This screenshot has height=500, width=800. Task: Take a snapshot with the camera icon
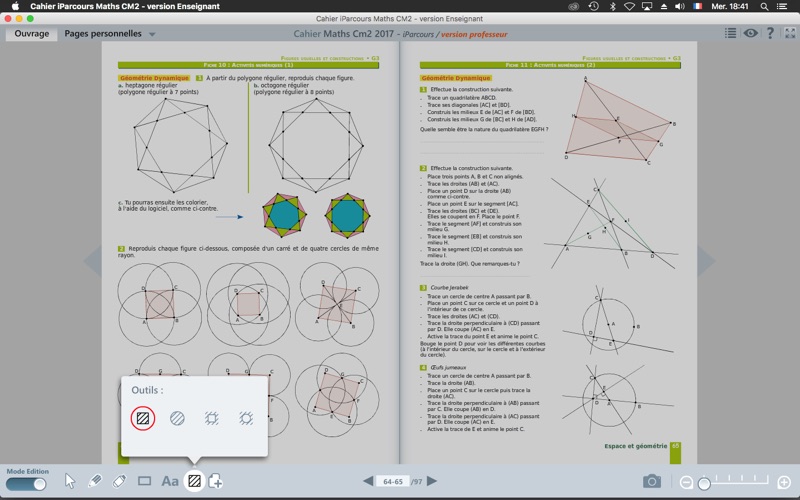pos(652,481)
